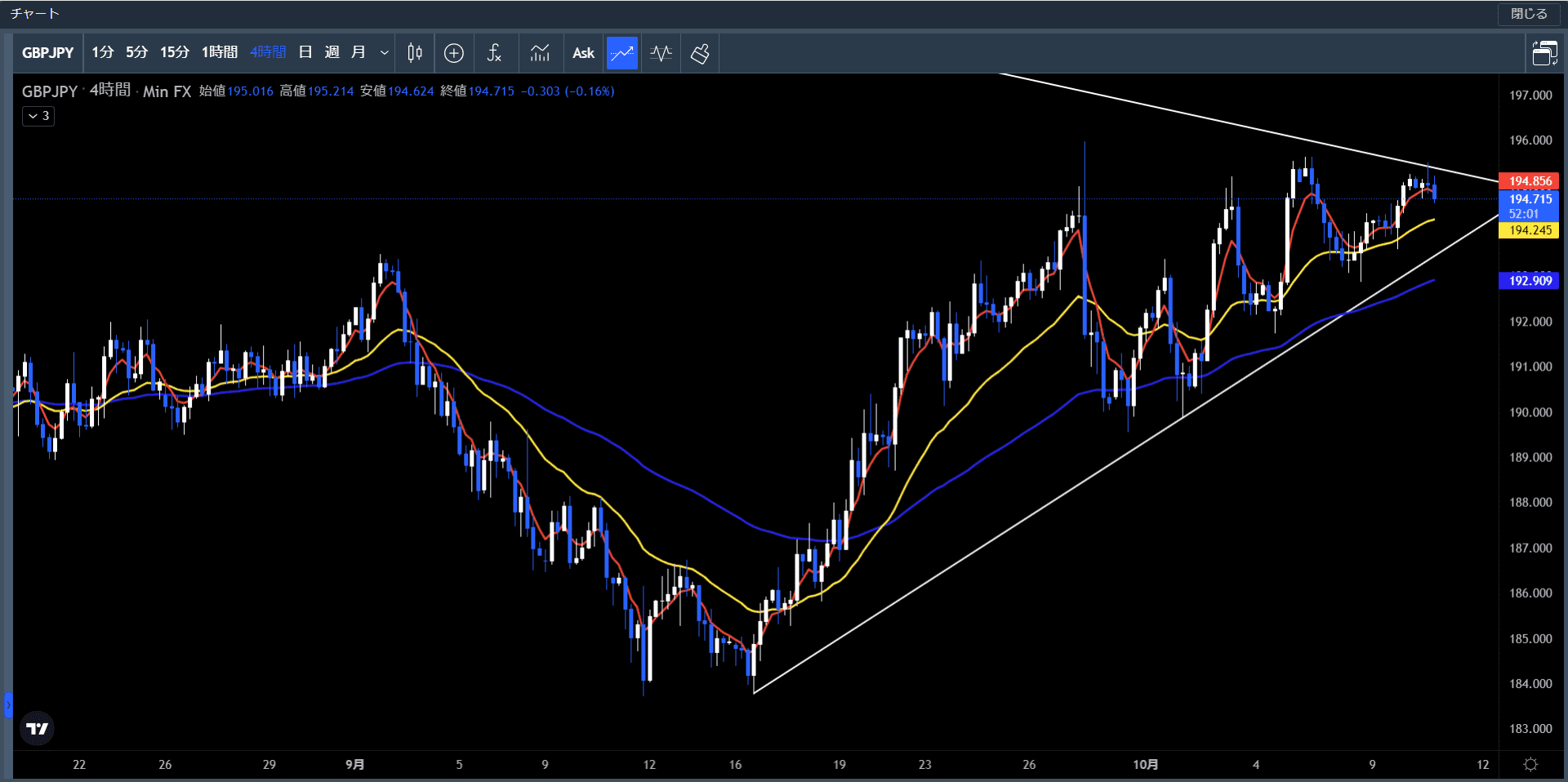This screenshot has height=782, width=1568.
Task: Click the 高値 195.214 high value
Action: (x=317, y=91)
